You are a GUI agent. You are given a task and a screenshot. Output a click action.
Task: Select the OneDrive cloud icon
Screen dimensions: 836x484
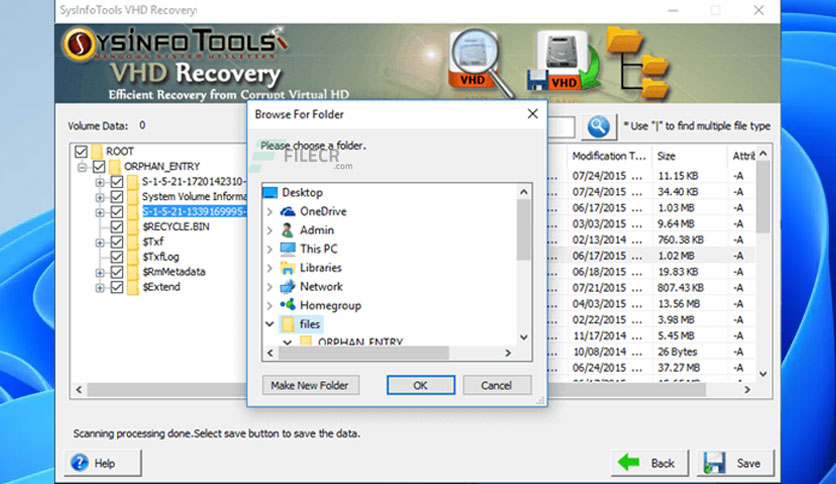click(288, 211)
